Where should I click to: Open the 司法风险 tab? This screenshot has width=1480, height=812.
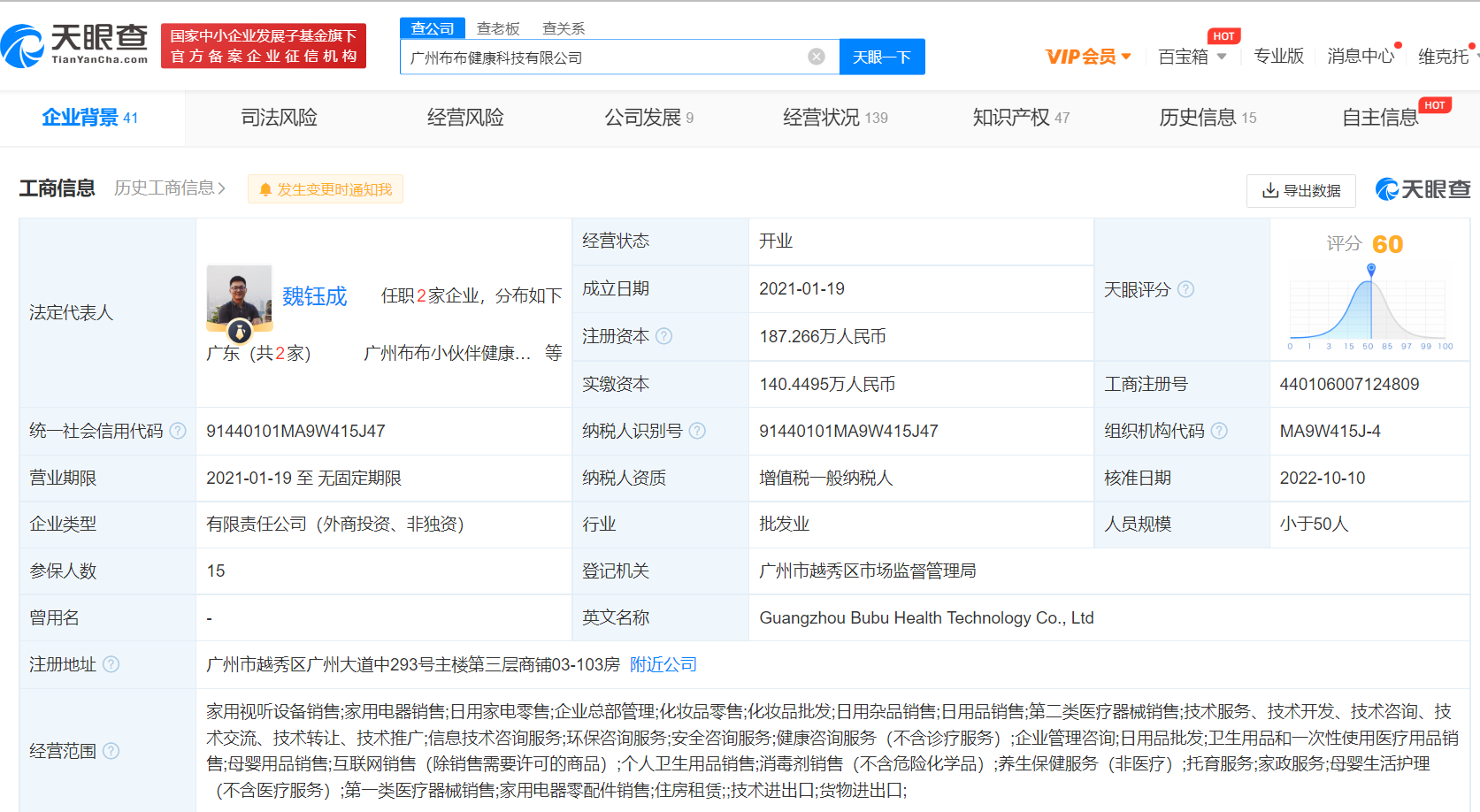click(x=279, y=118)
